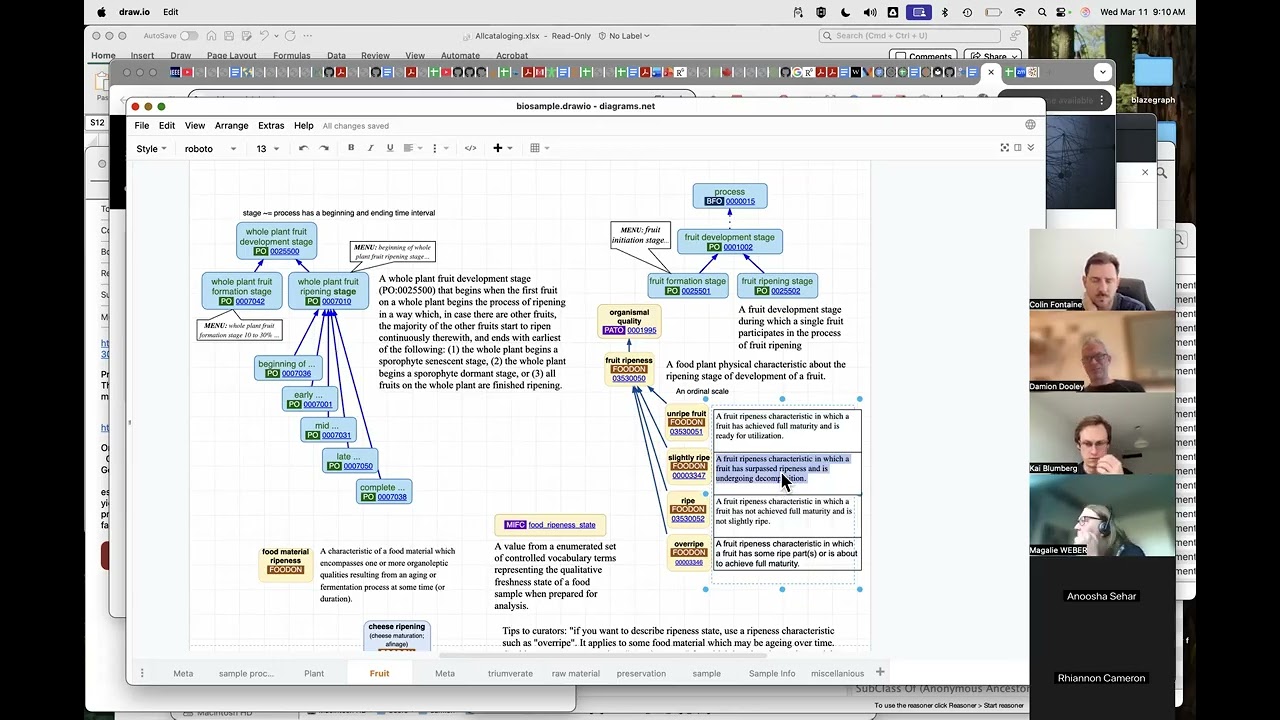This screenshot has width=1280, height=720.
Task: Click the macOS Spotlight search icon
Action: [x=1043, y=12]
